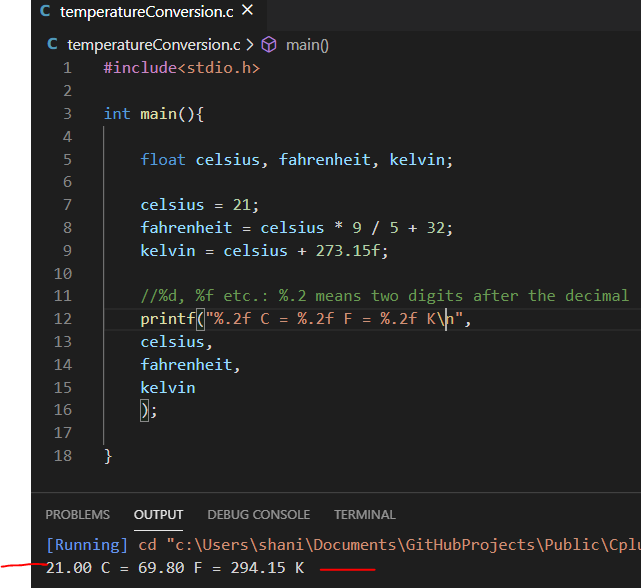Click the #include<stdio.h> line of code
Screen dimensions: 641x588
[181, 68]
